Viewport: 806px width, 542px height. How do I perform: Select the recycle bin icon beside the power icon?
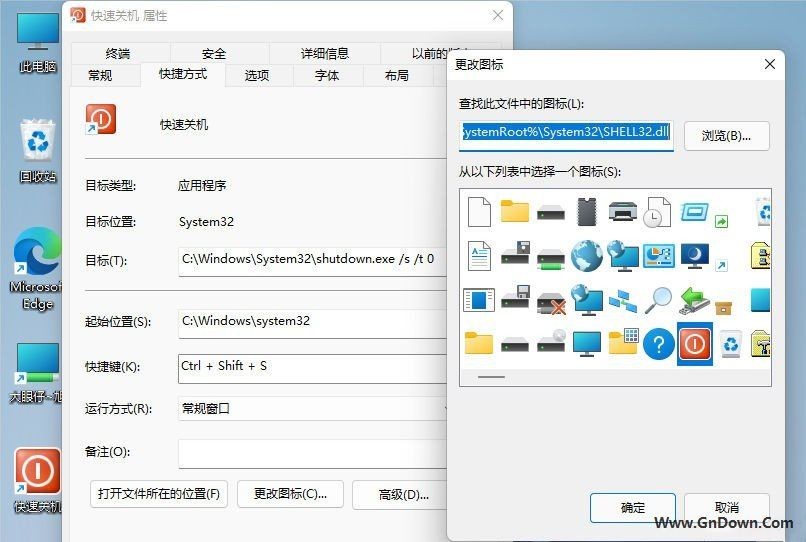pos(730,344)
